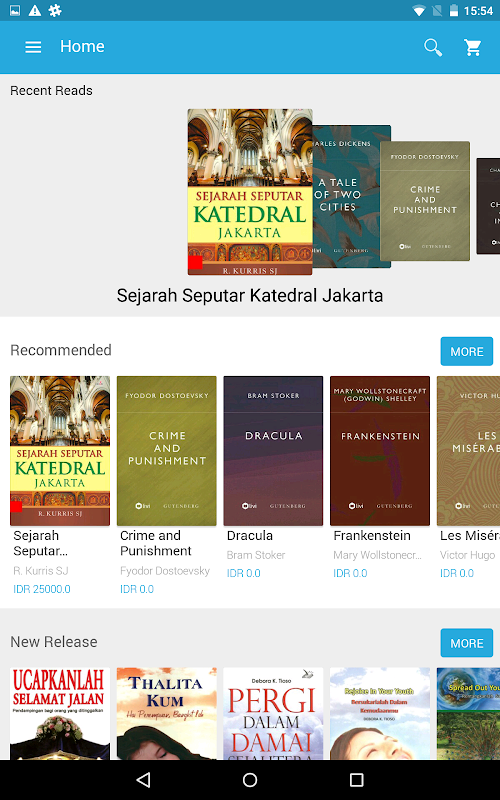Open Frankenstein book cover

click(x=380, y=451)
